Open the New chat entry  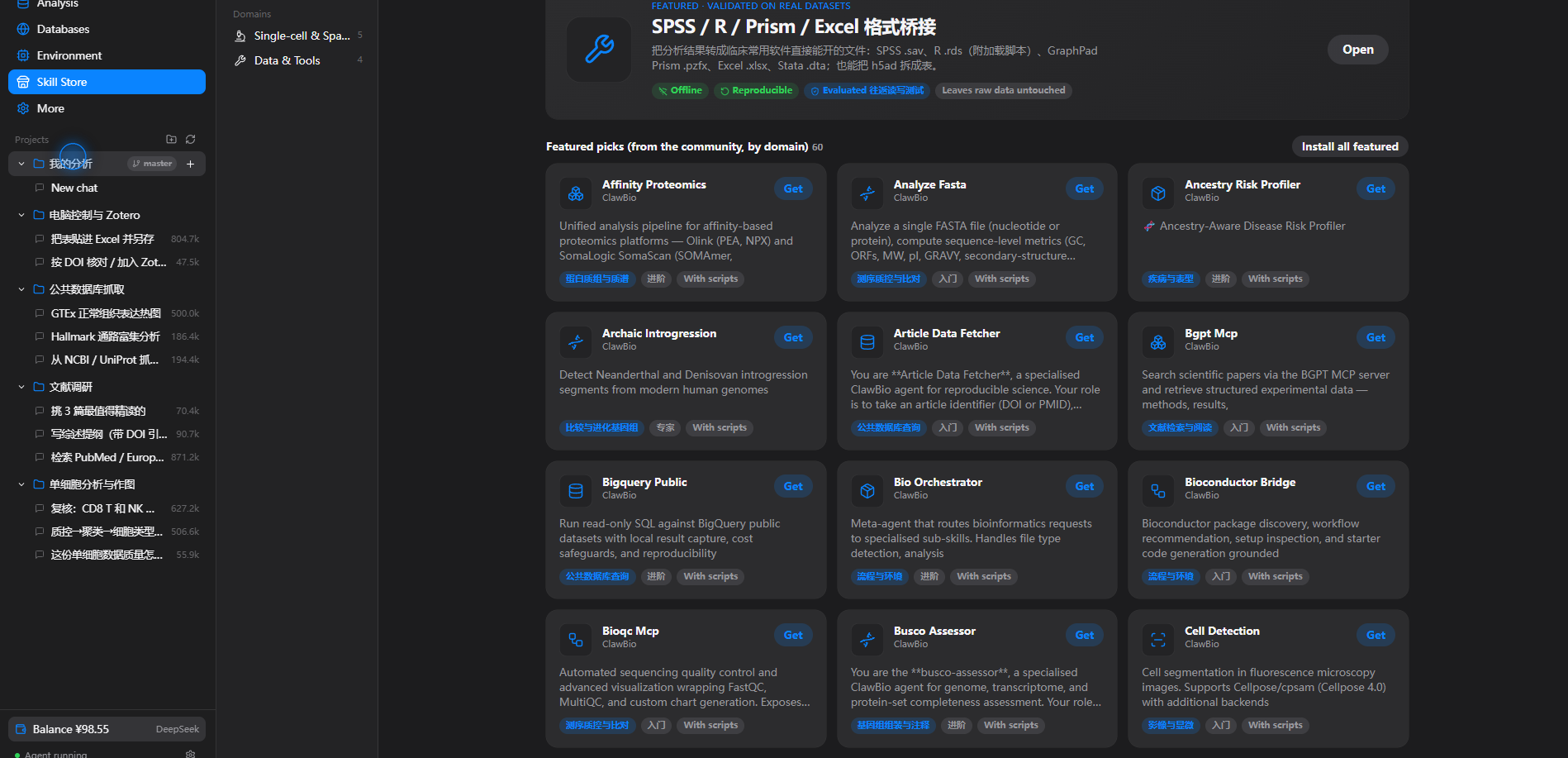coord(116,188)
